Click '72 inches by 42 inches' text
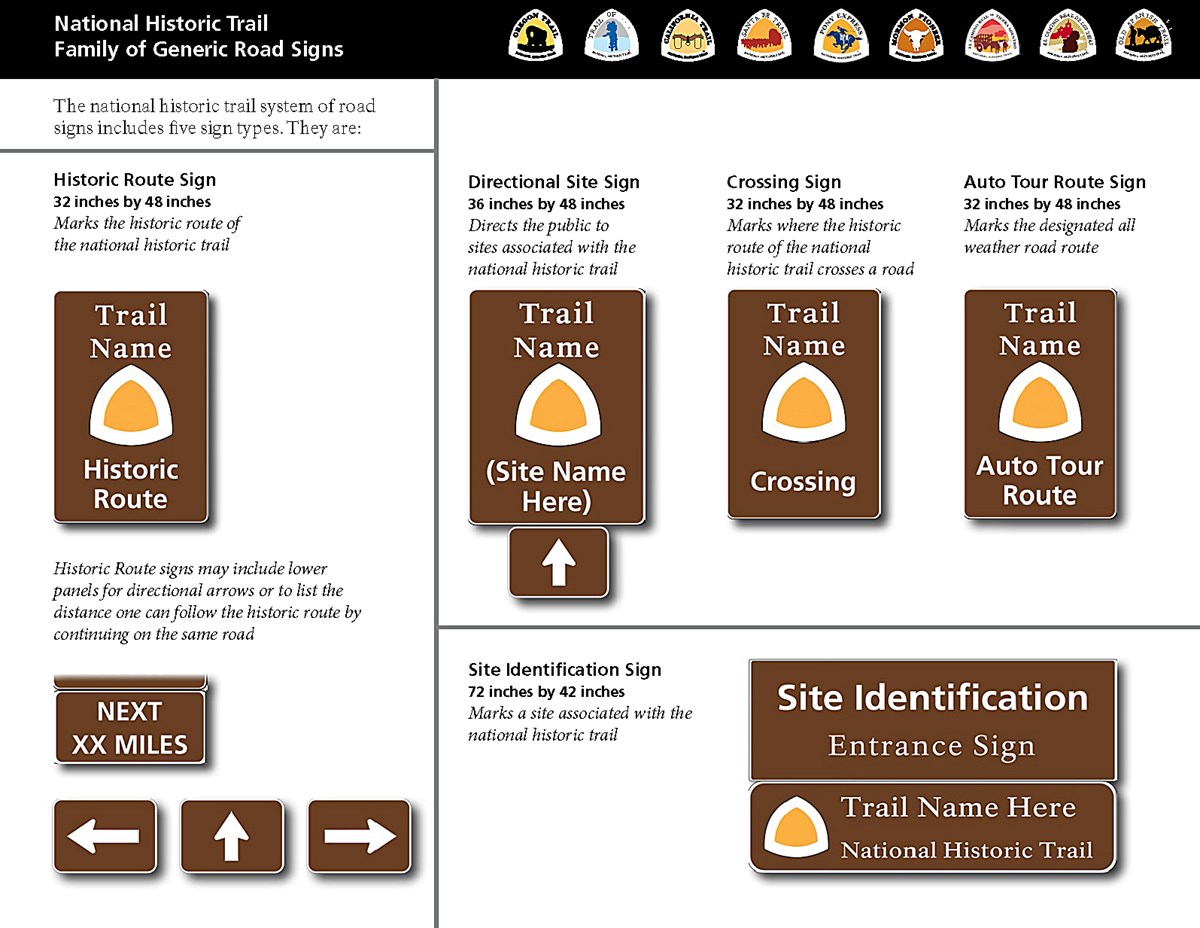 tap(546, 692)
